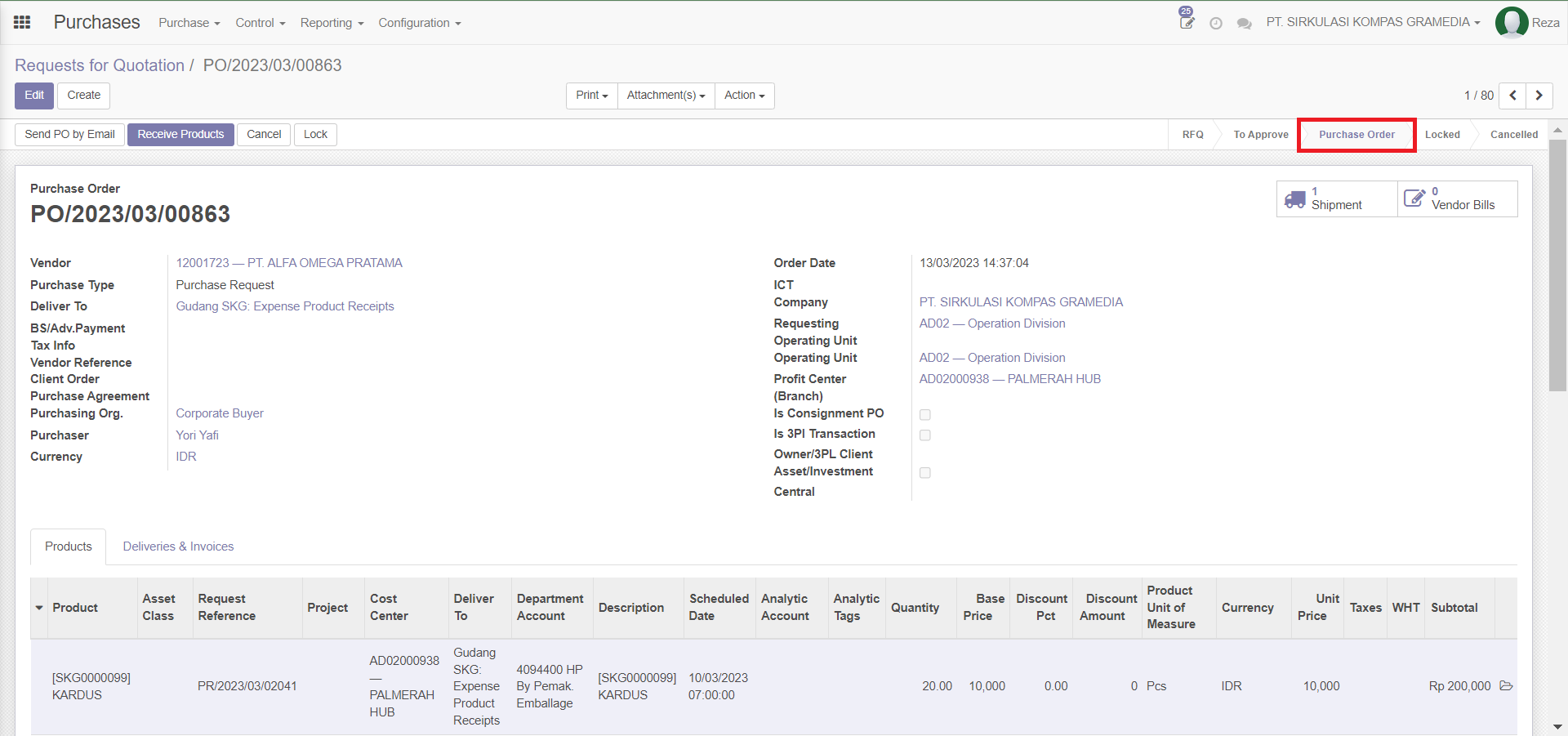1568x736 pixels.
Task: Click the Shipment truck icon
Action: [x=1295, y=199]
